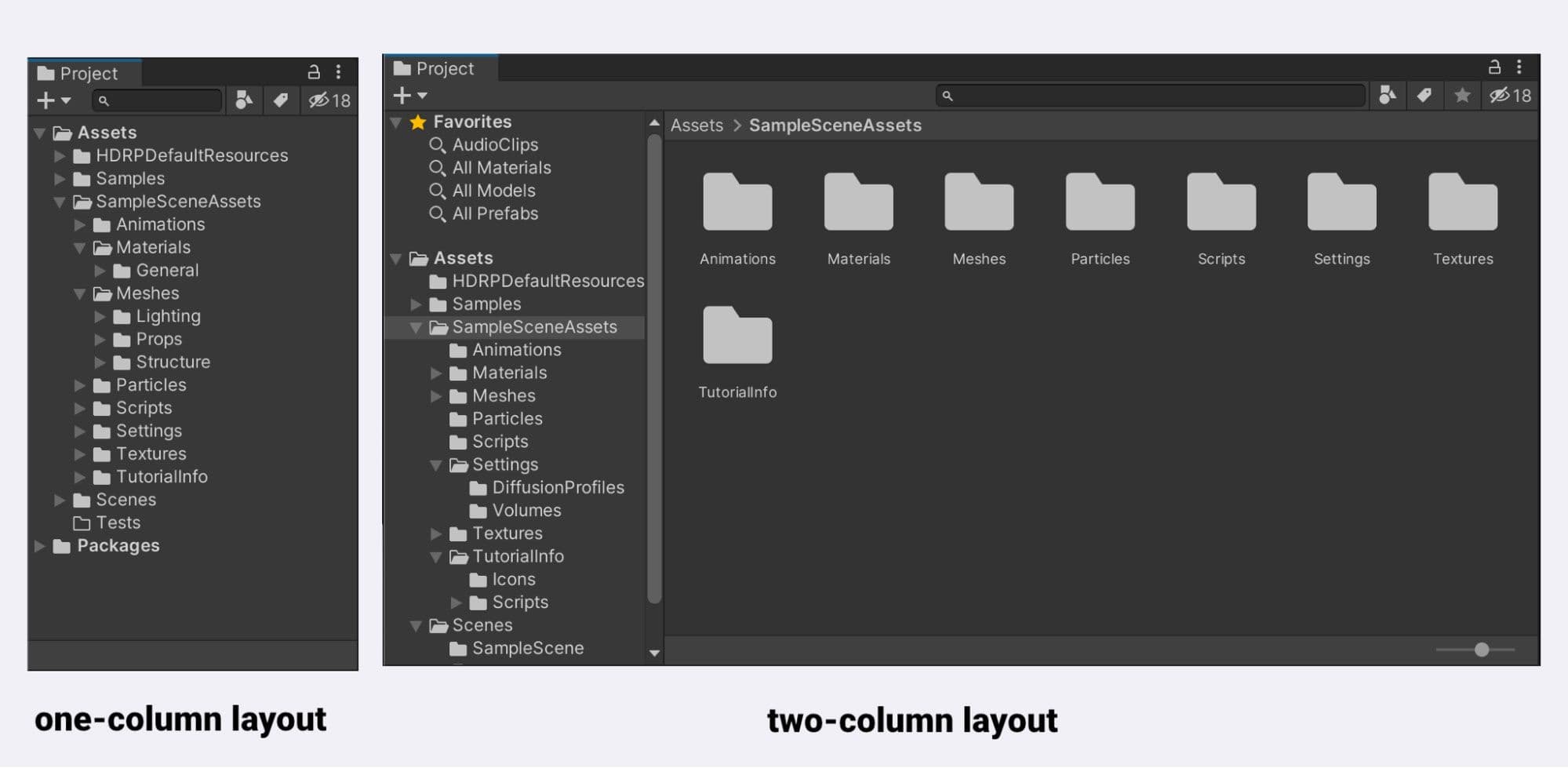Screen dimensions: 1568x768
Task: Open the search-by-Type filter in two-column toolbar
Action: (x=1387, y=96)
